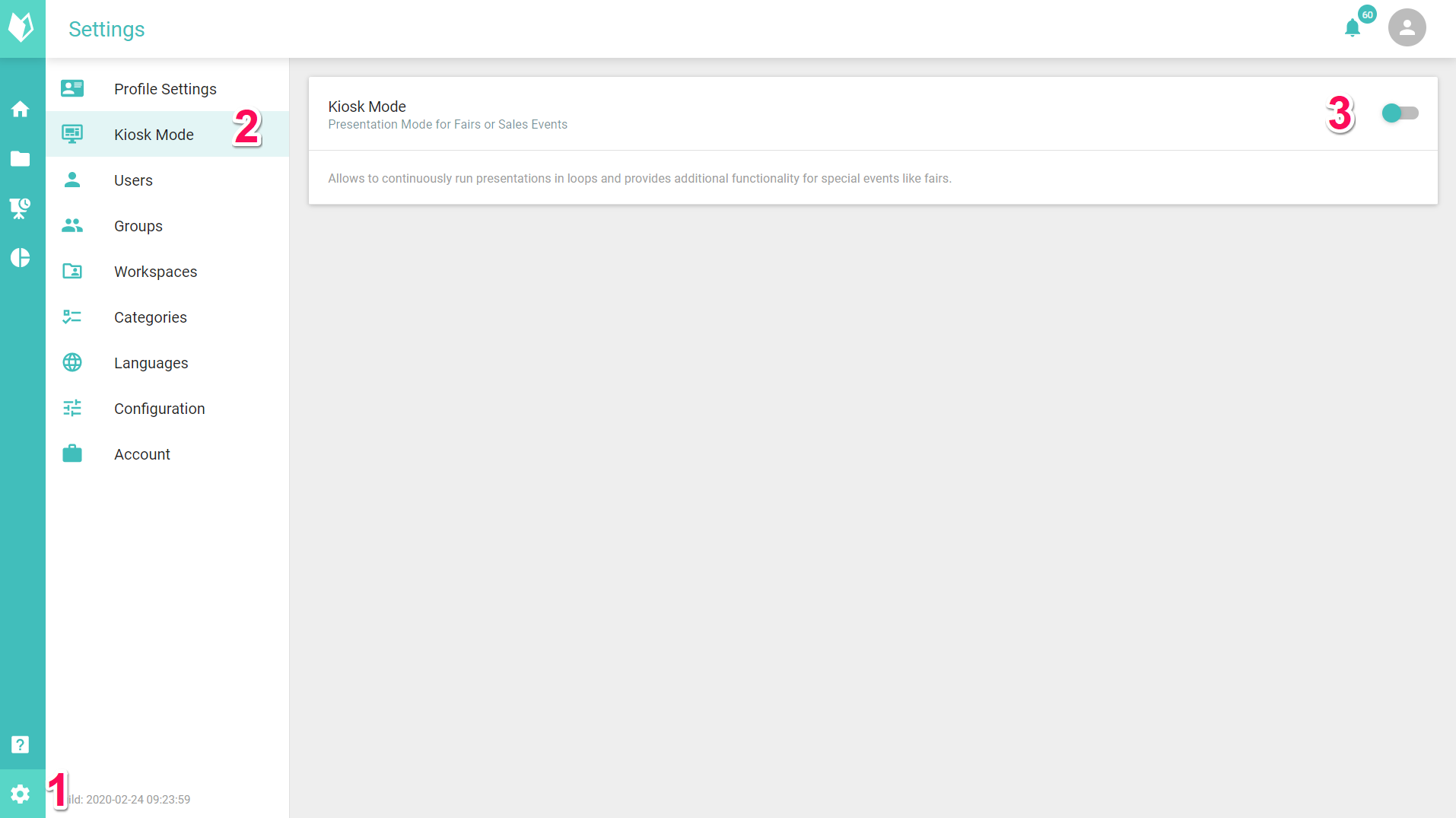Viewport: 1456px width, 818px height.
Task: Open Configuration settings
Action: tap(159, 409)
